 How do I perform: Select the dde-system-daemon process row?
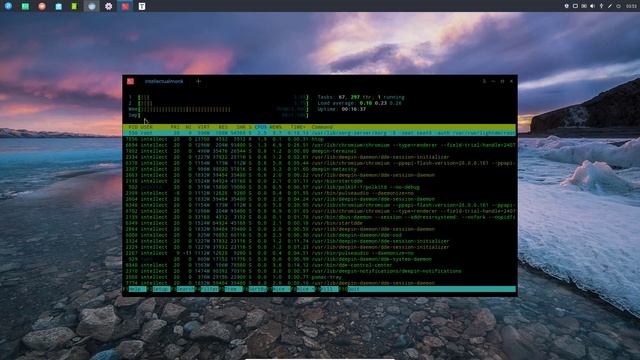point(319,259)
